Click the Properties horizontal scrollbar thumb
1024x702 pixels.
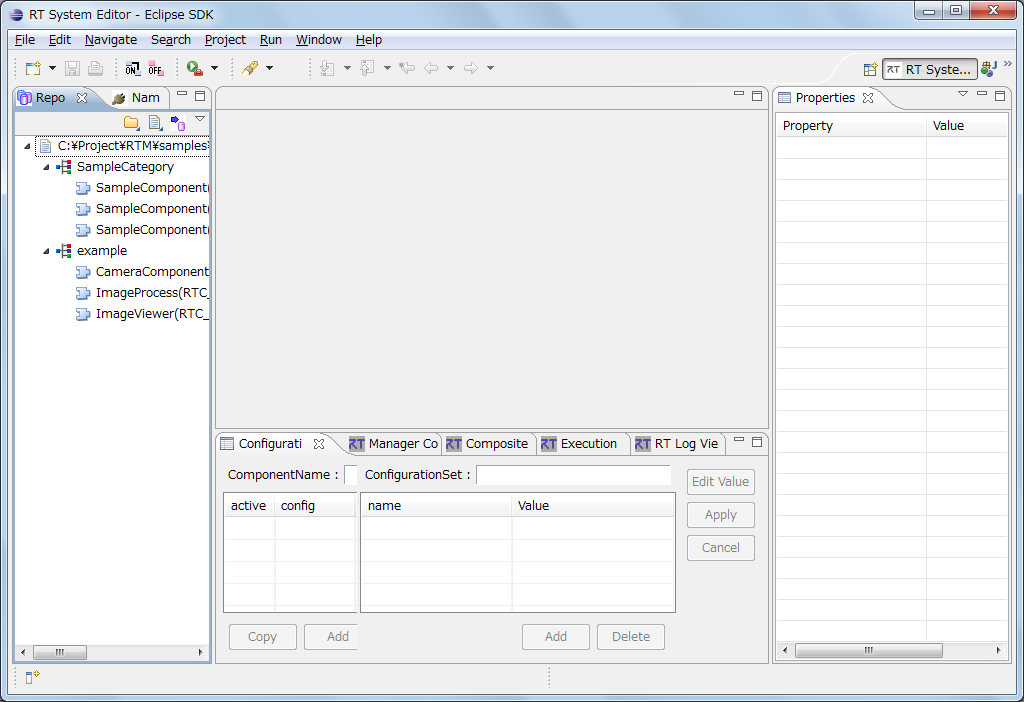[869, 650]
